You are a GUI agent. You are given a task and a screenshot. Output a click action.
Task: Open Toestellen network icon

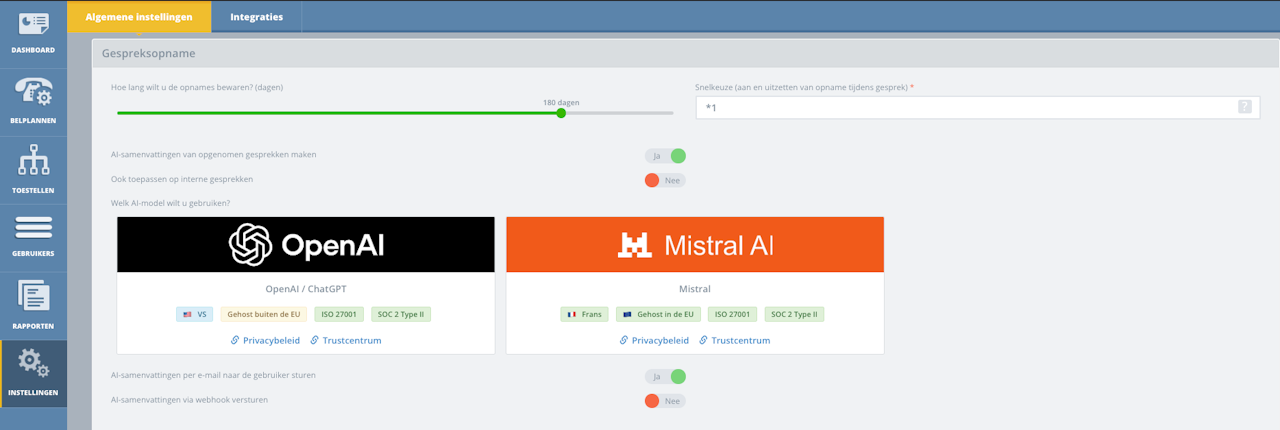coord(33,162)
